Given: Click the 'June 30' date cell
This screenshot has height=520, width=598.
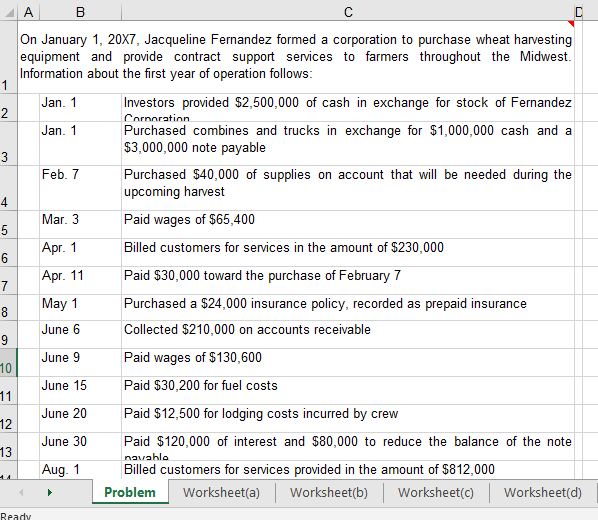Looking at the screenshot, I should click(80, 446).
